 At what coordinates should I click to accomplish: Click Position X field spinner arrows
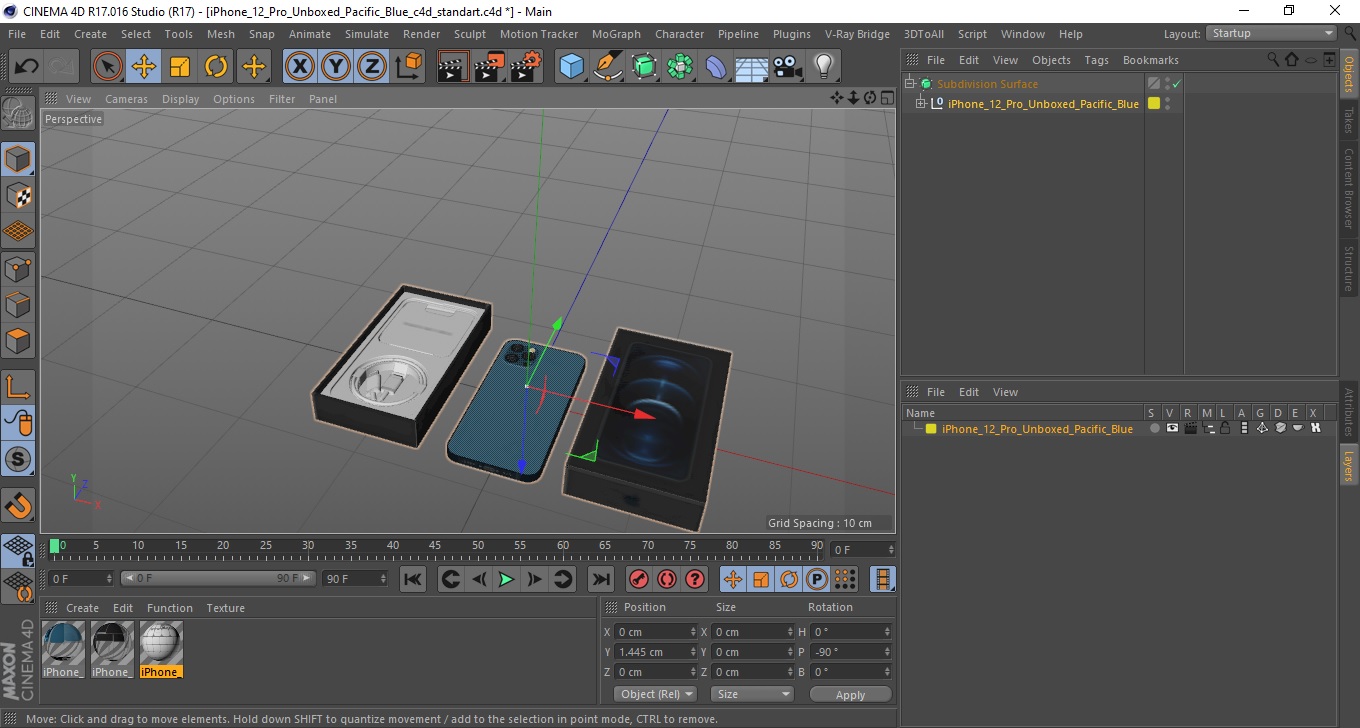click(694, 632)
